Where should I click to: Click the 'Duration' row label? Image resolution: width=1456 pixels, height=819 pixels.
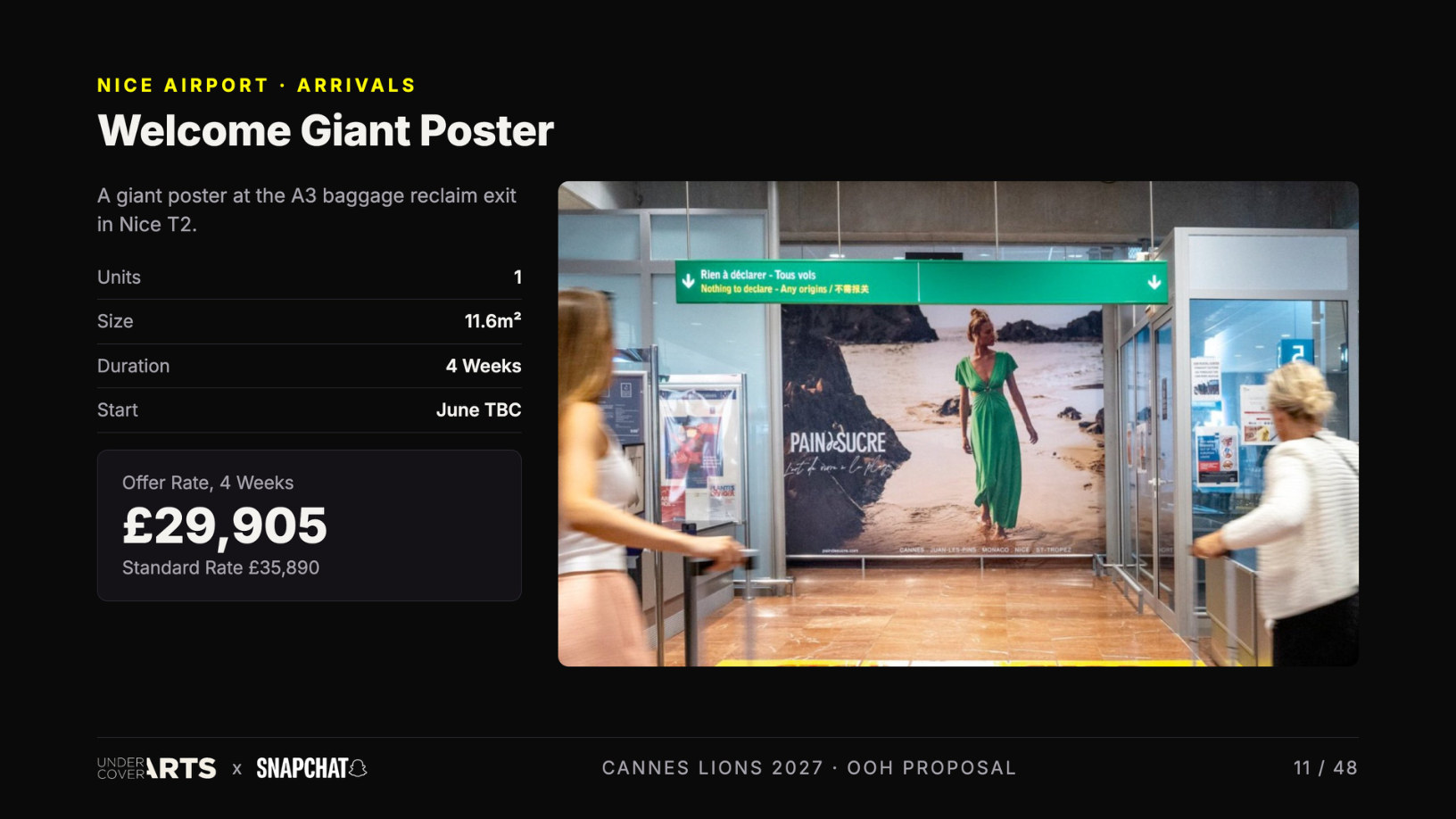pyautogui.click(x=133, y=366)
